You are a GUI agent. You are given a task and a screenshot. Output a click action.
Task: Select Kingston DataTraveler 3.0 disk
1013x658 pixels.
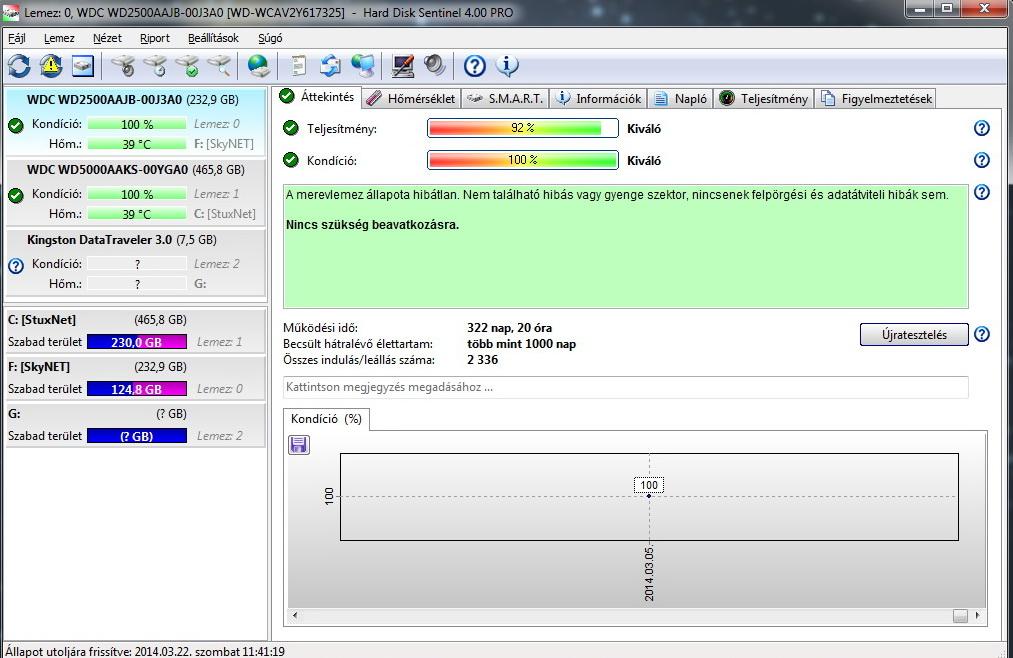tap(134, 262)
